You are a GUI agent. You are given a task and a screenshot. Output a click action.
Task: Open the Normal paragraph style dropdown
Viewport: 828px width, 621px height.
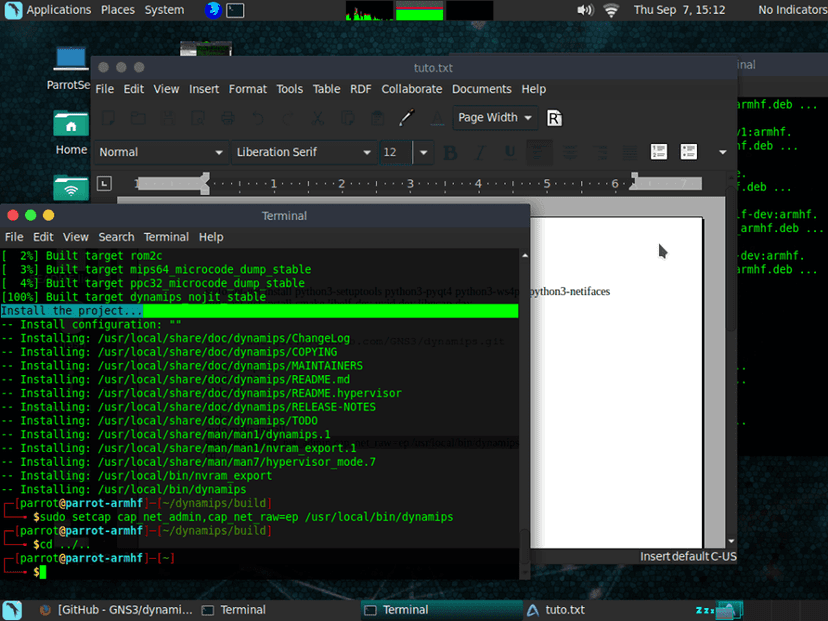[x=161, y=152]
